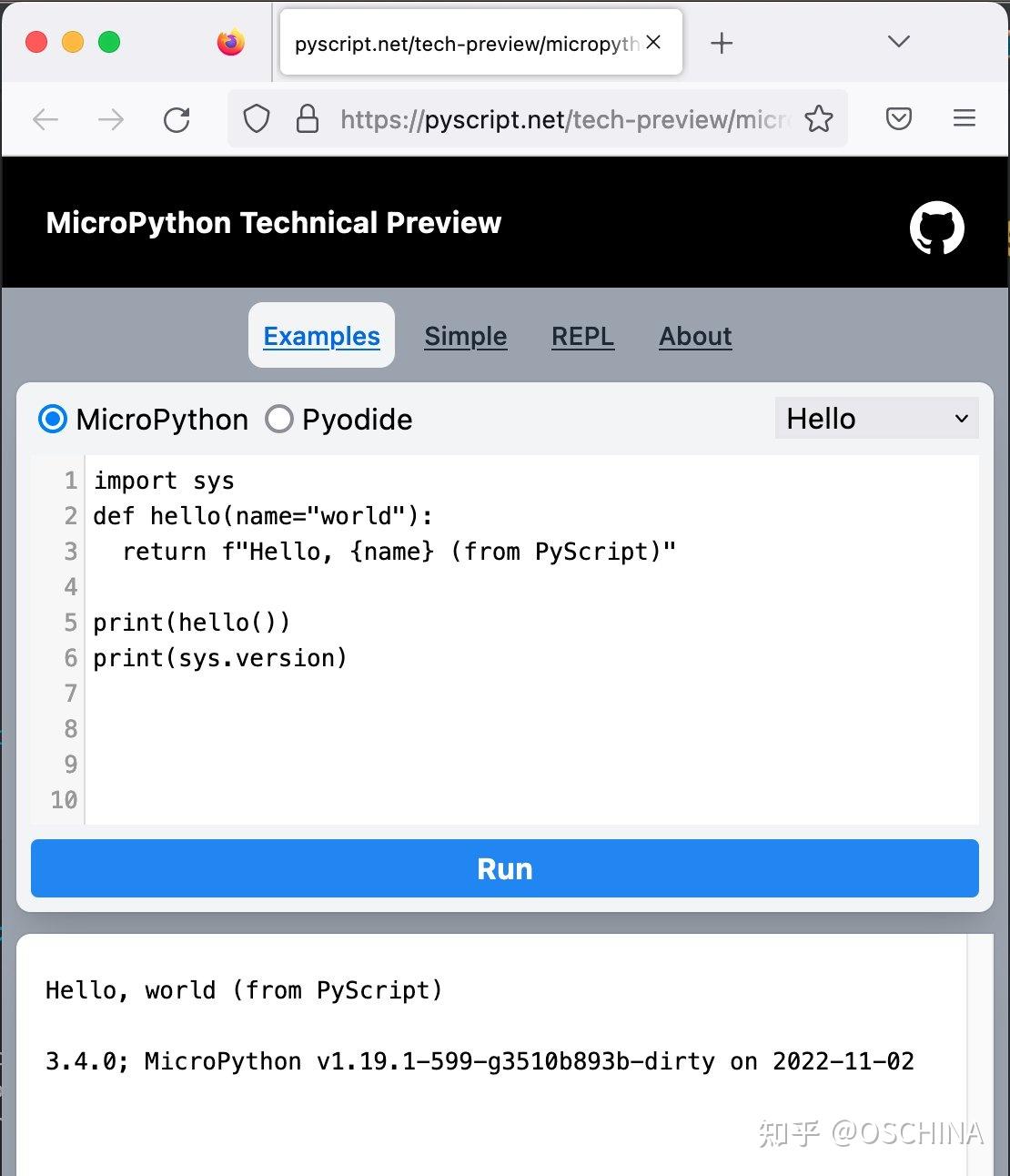Show site info via padlock icon
1010x1176 pixels.
pyautogui.click(x=308, y=118)
